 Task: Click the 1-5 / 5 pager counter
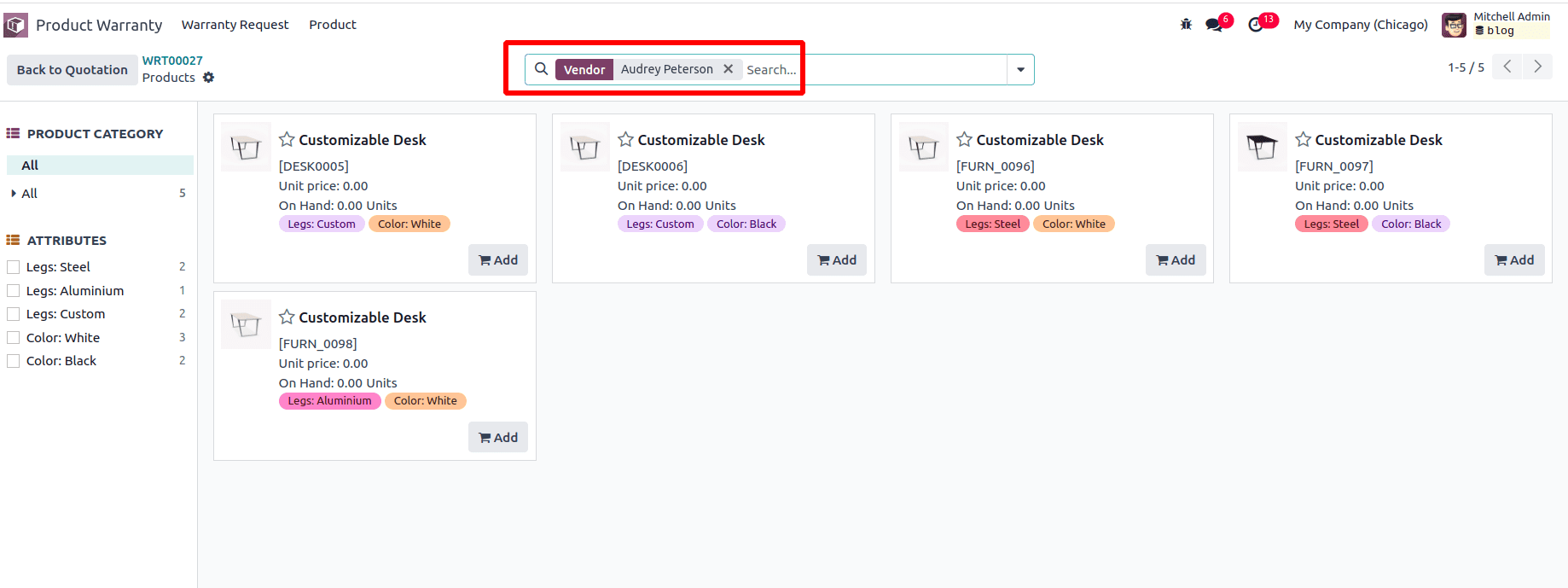pyautogui.click(x=1466, y=67)
